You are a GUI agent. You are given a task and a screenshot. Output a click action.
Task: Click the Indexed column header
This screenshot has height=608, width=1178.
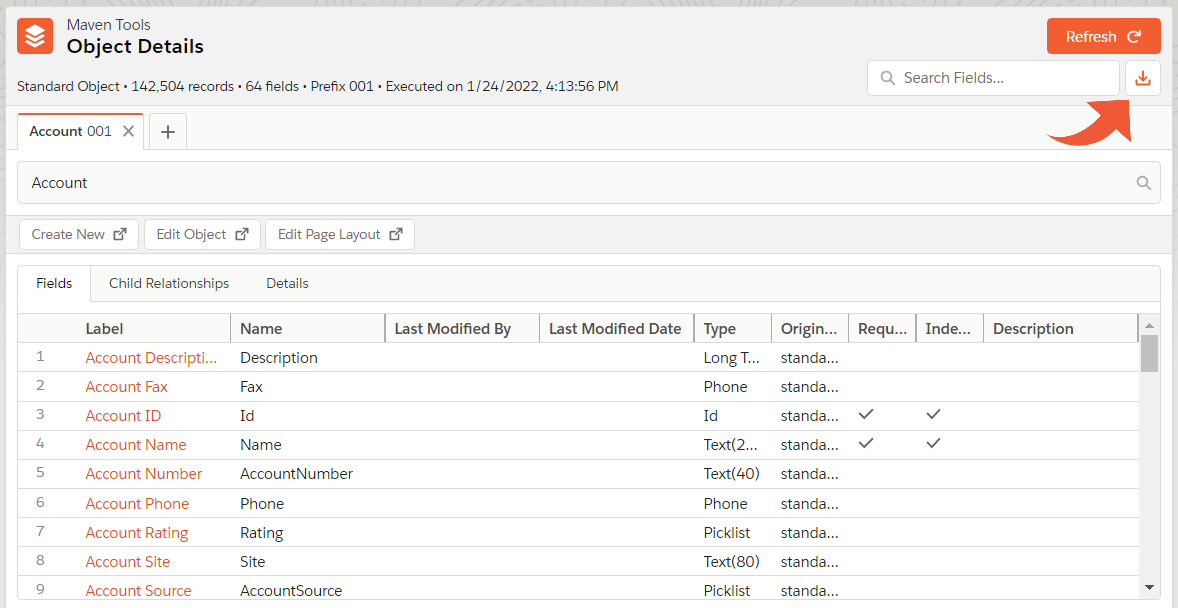[x=950, y=328]
